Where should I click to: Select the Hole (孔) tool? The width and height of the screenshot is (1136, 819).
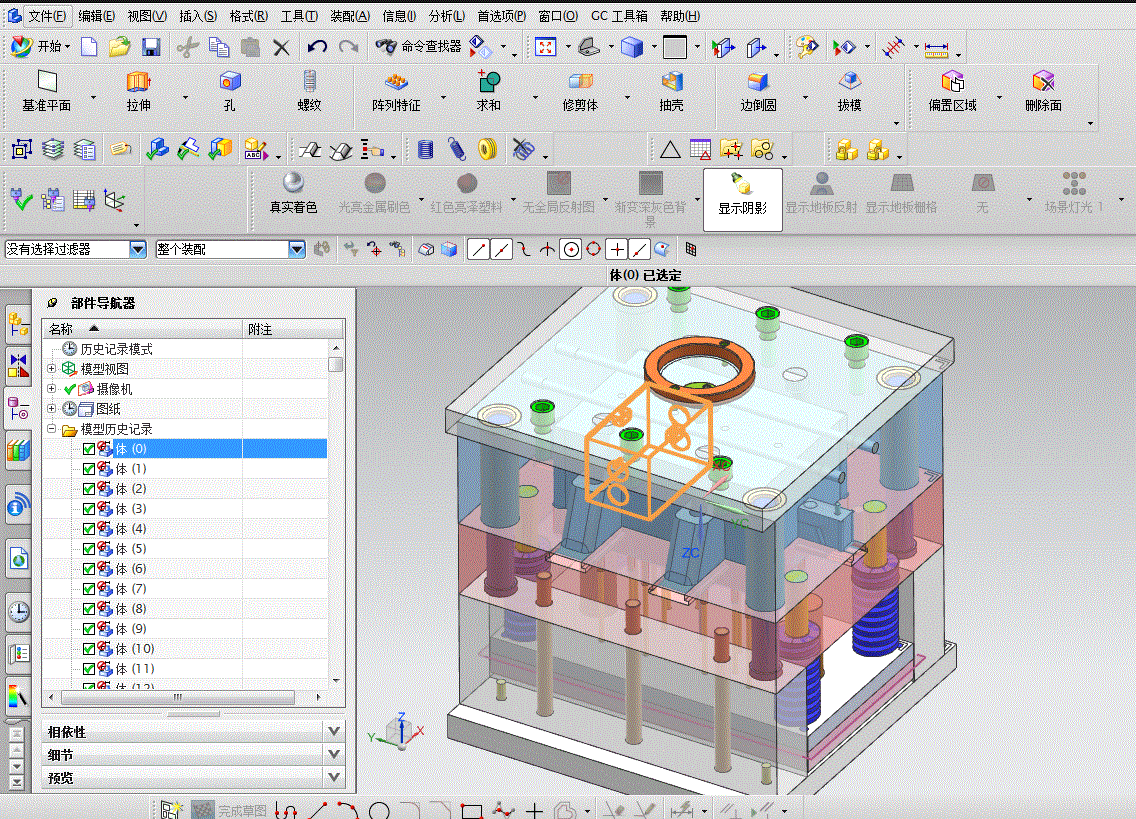click(230, 91)
